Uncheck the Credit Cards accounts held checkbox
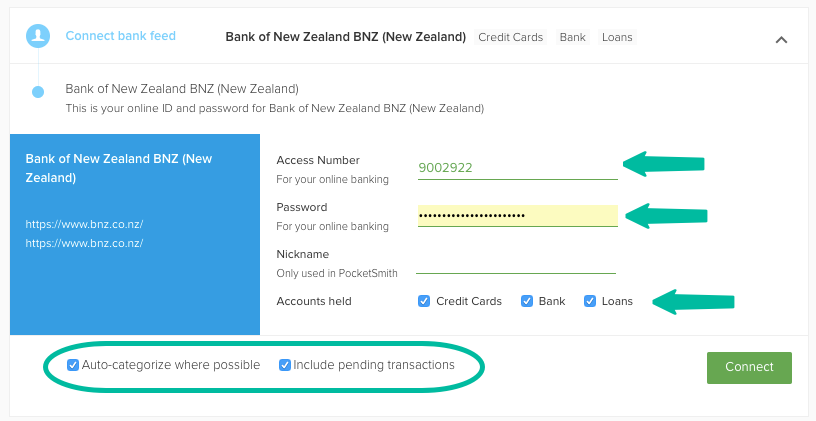 click(424, 301)
